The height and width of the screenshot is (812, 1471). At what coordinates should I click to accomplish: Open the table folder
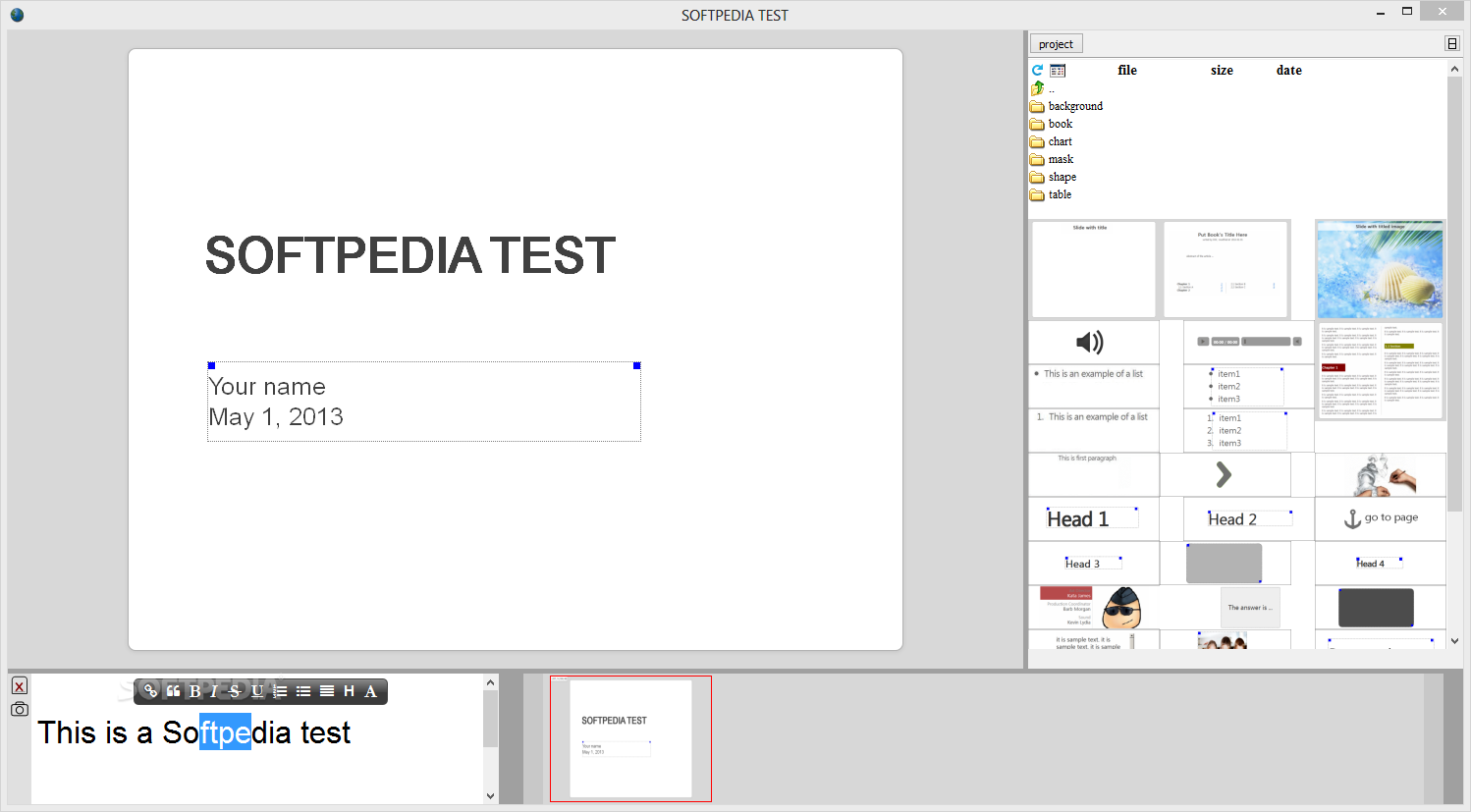(x=1051, y=194)
